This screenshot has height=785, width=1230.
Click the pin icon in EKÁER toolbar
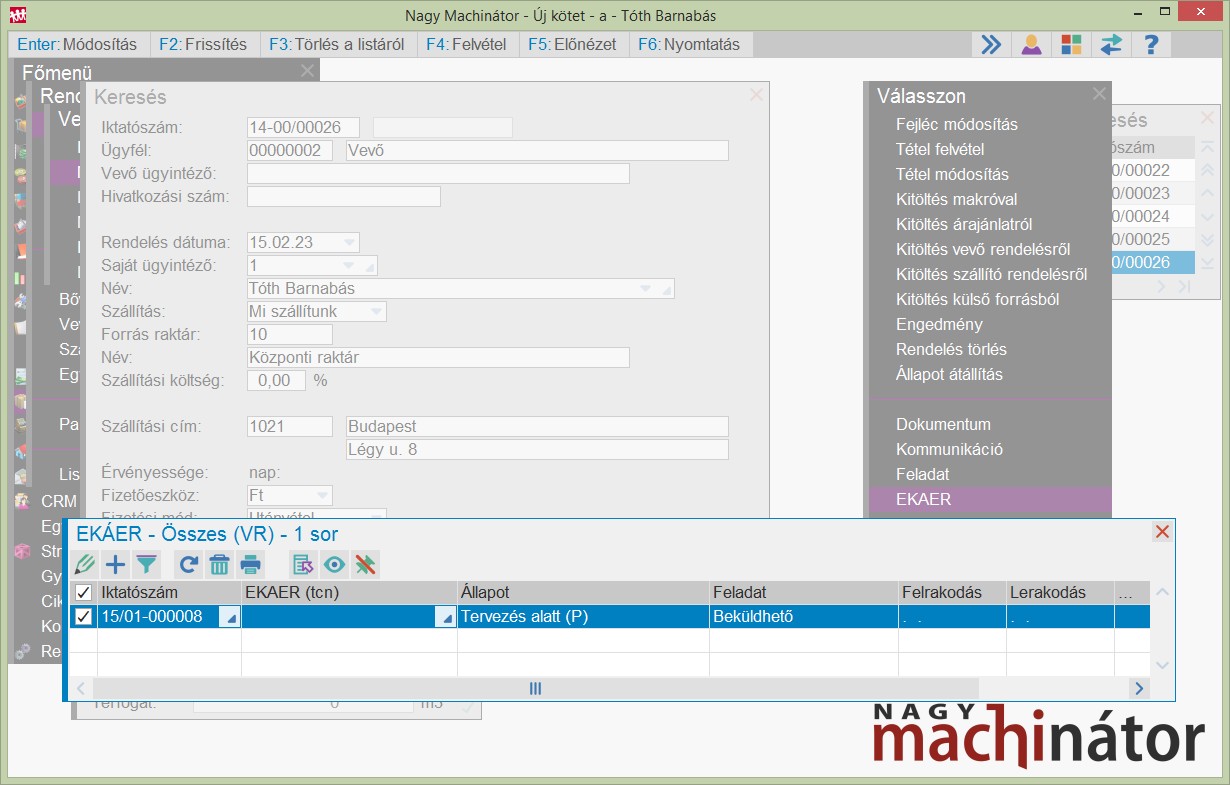click(x=365, y=564)
